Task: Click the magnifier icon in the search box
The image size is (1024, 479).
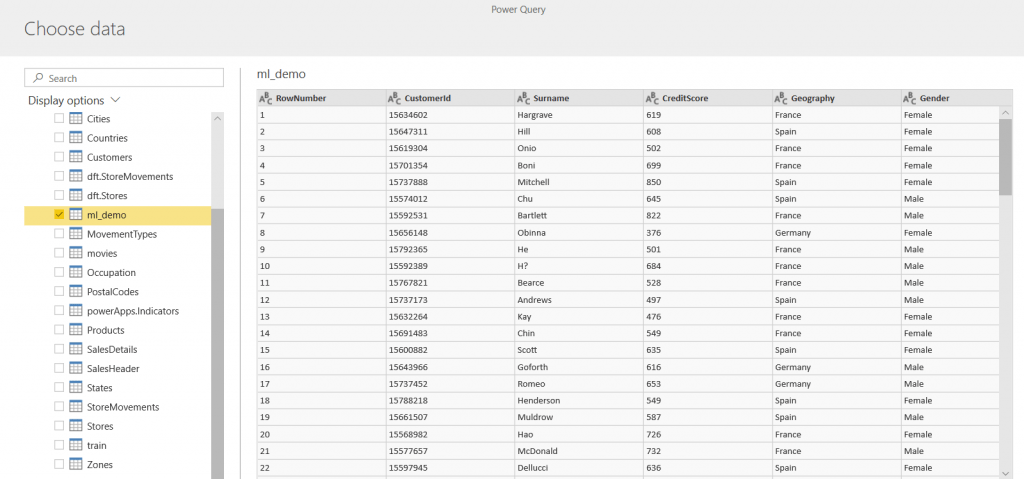Action: click(38, 78)
